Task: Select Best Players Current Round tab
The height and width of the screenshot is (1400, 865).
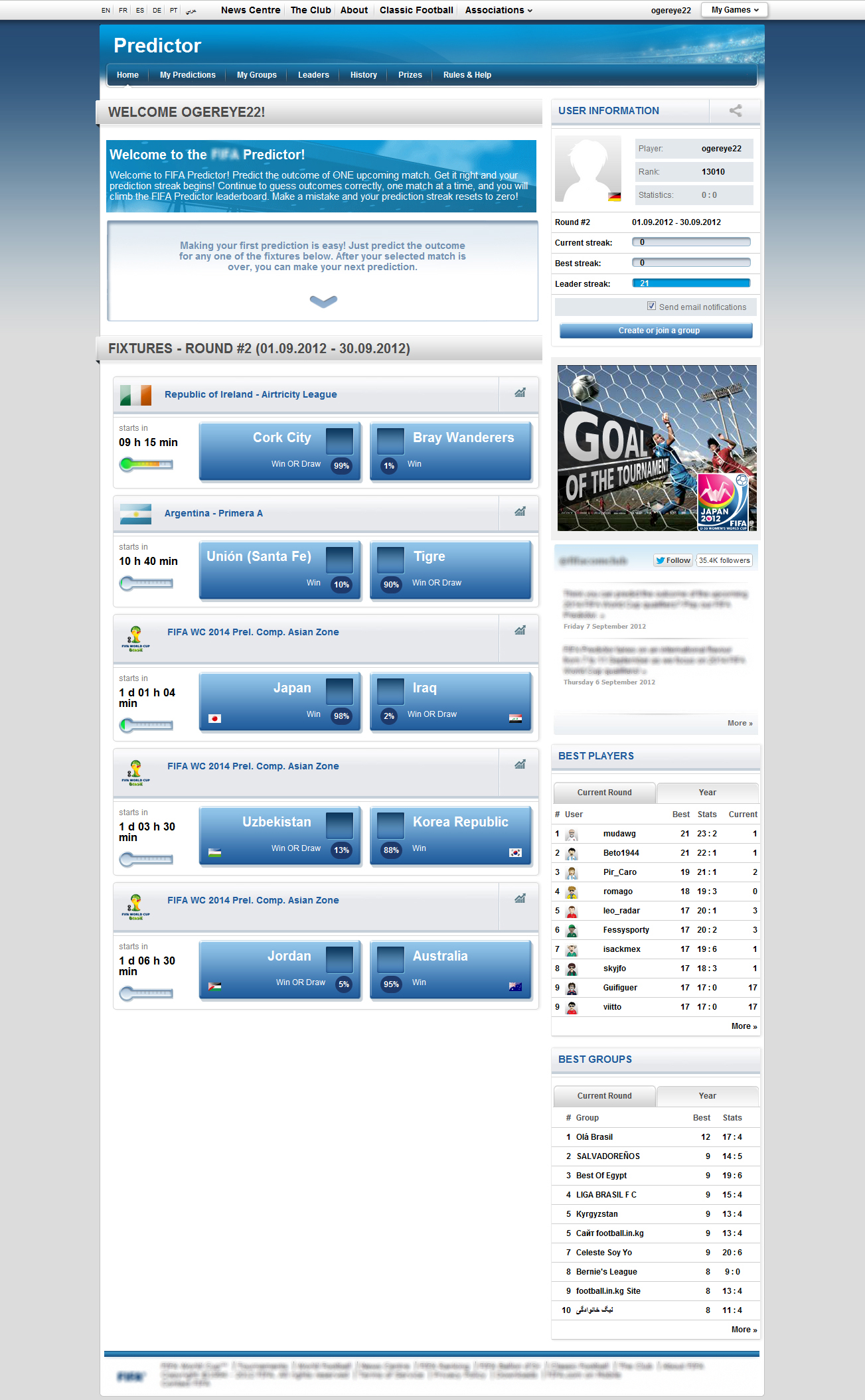Action: [605, 793]
